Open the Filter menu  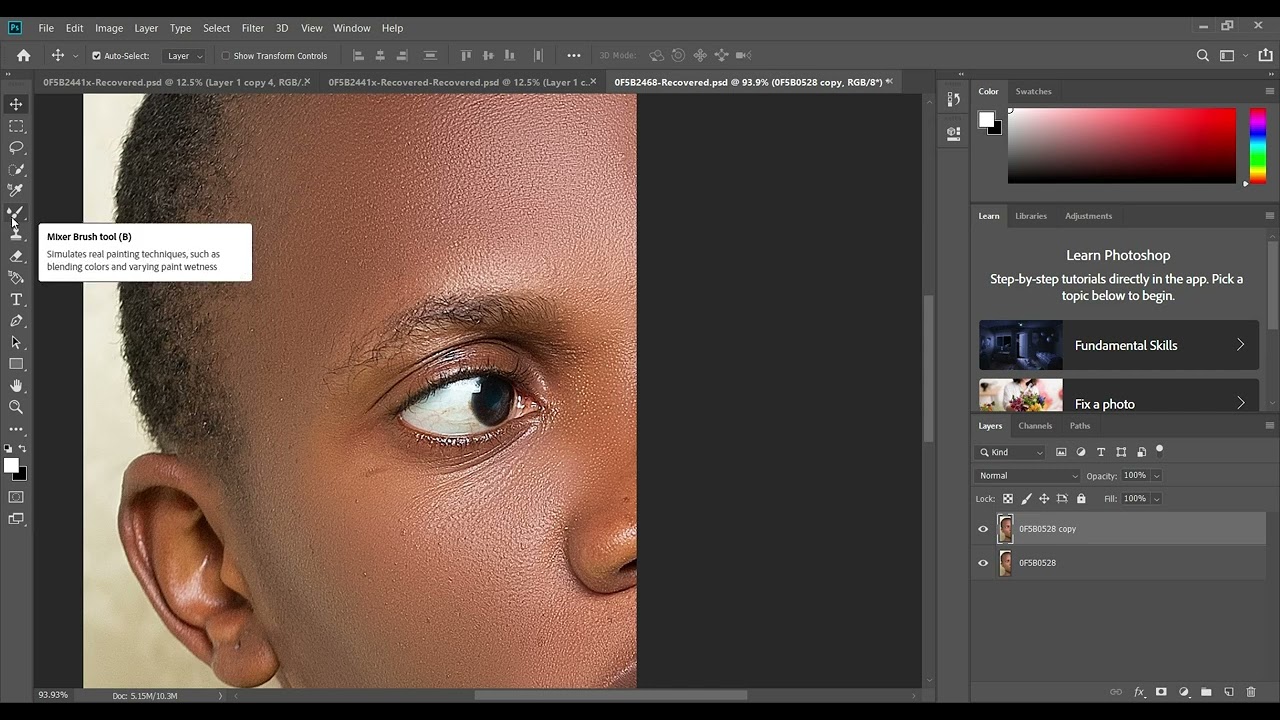coord(253,28)
